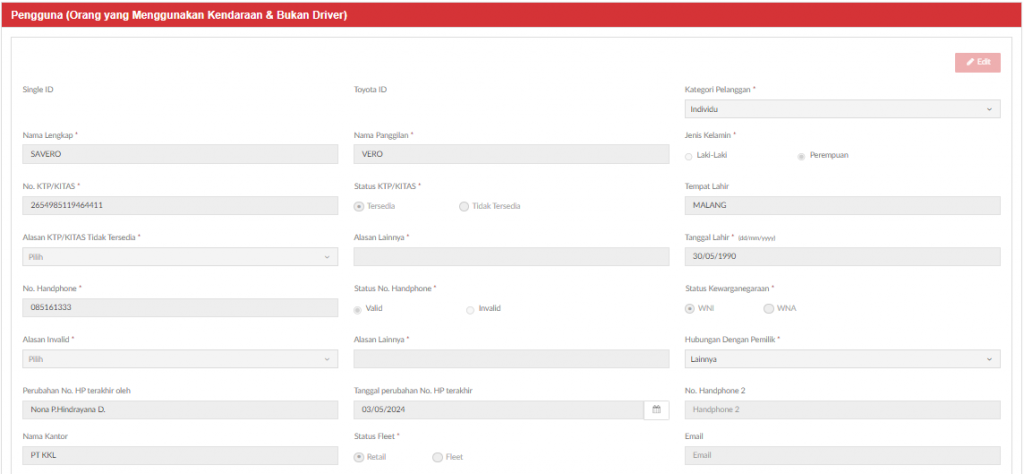The width and height of the screenshot is (1024, 474).
Task: Select Retail under Status Fleet
Action: coord(359,457)
